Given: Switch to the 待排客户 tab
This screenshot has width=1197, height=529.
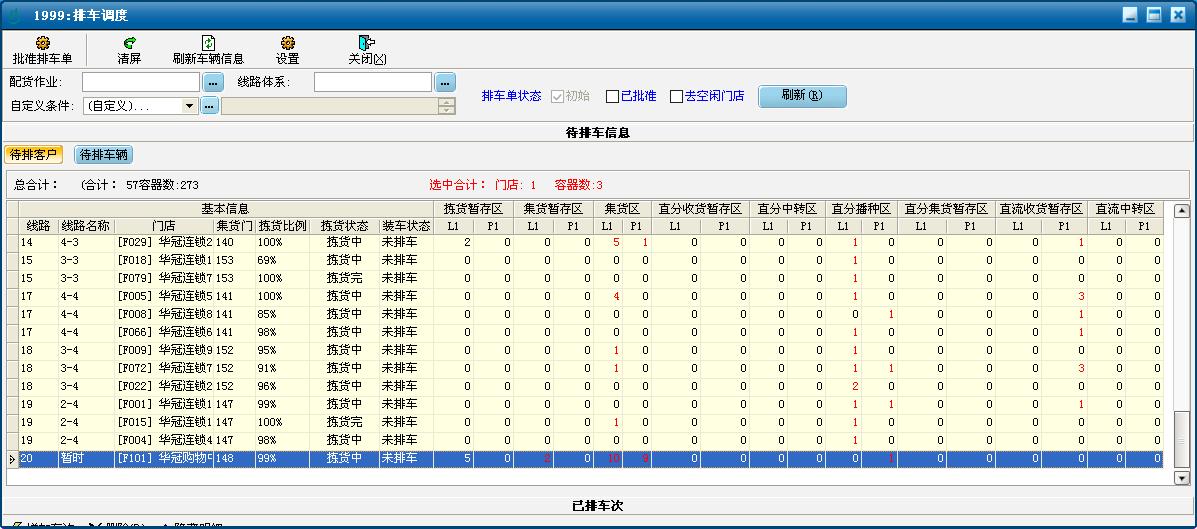Looking at the screenshot, I should tap(34, 155).
